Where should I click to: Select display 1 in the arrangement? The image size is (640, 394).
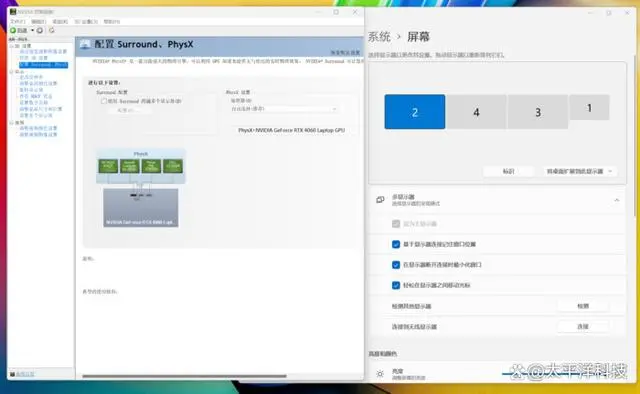point(589,107)
